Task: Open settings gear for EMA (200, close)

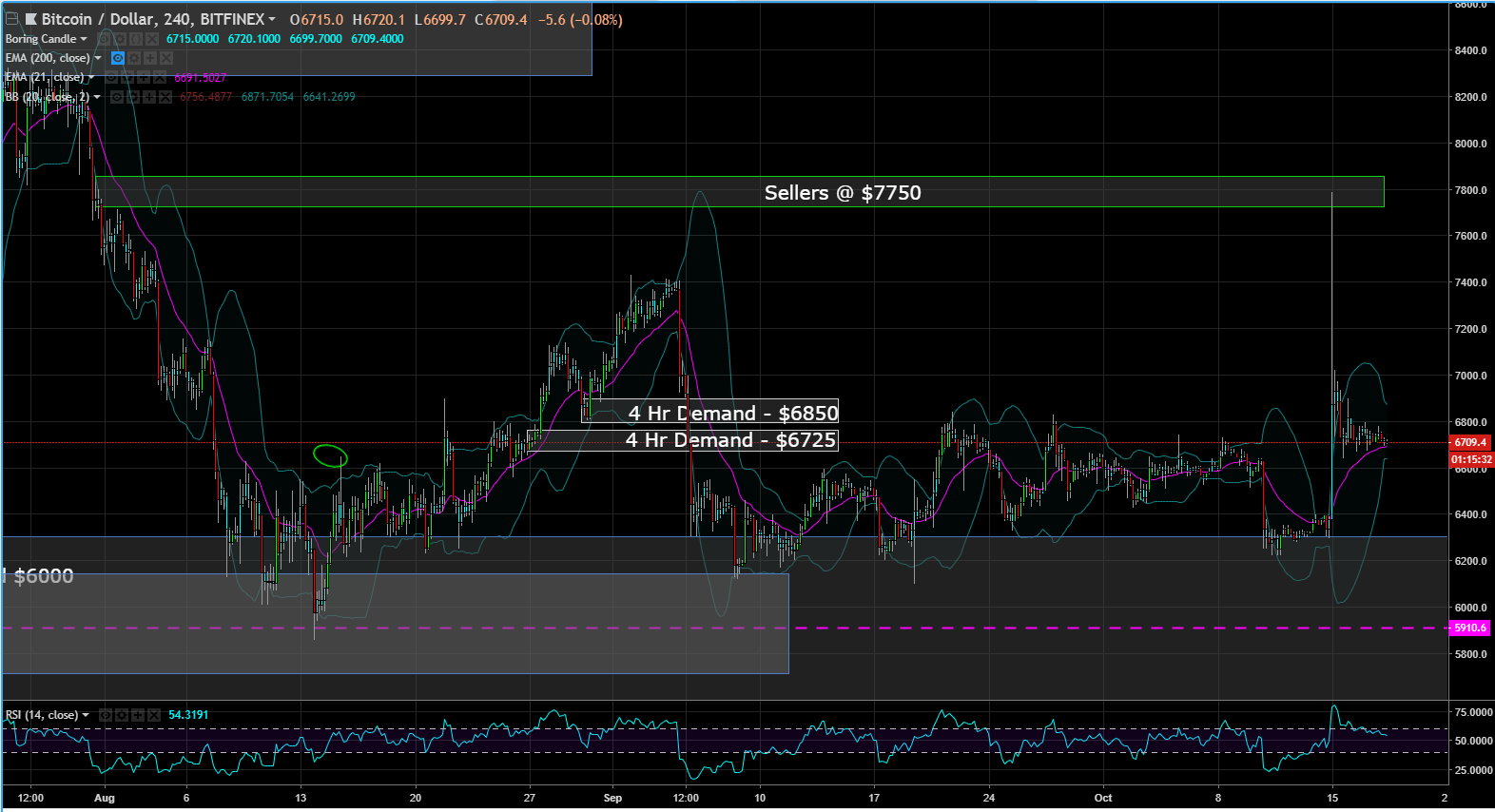Action: pos(134,58)
